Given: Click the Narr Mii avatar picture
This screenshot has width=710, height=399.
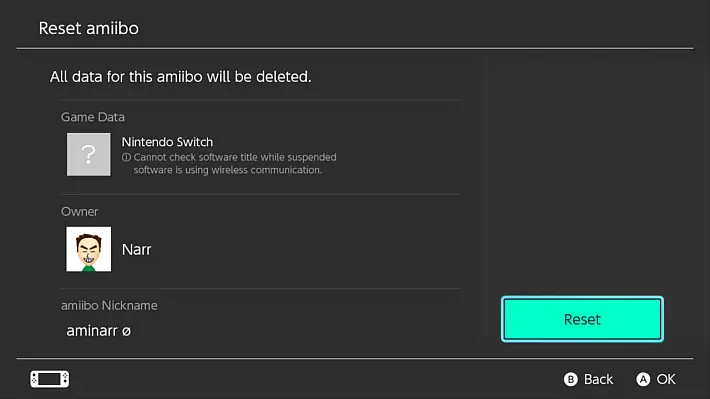Looking at the screenshot, I should [x=88, y=249].
